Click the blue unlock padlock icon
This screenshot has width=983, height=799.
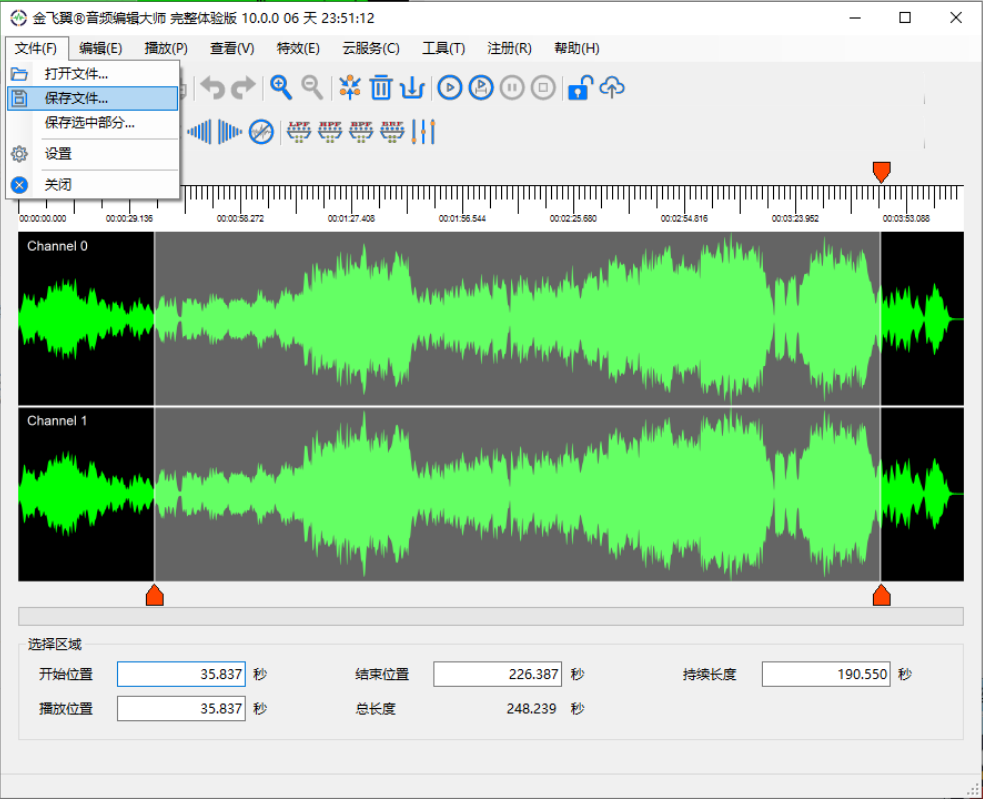(x=578, y=88)
